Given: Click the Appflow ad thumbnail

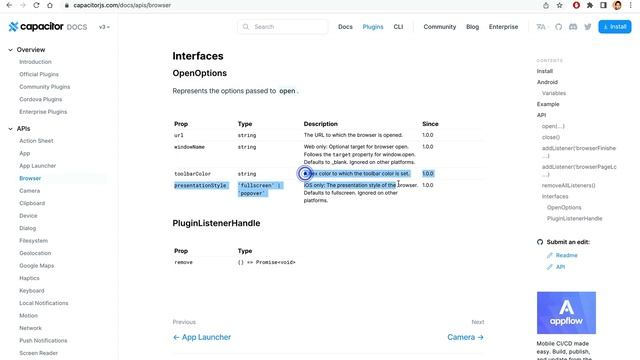Looking at the screenshot, I should tap(566, 313).
